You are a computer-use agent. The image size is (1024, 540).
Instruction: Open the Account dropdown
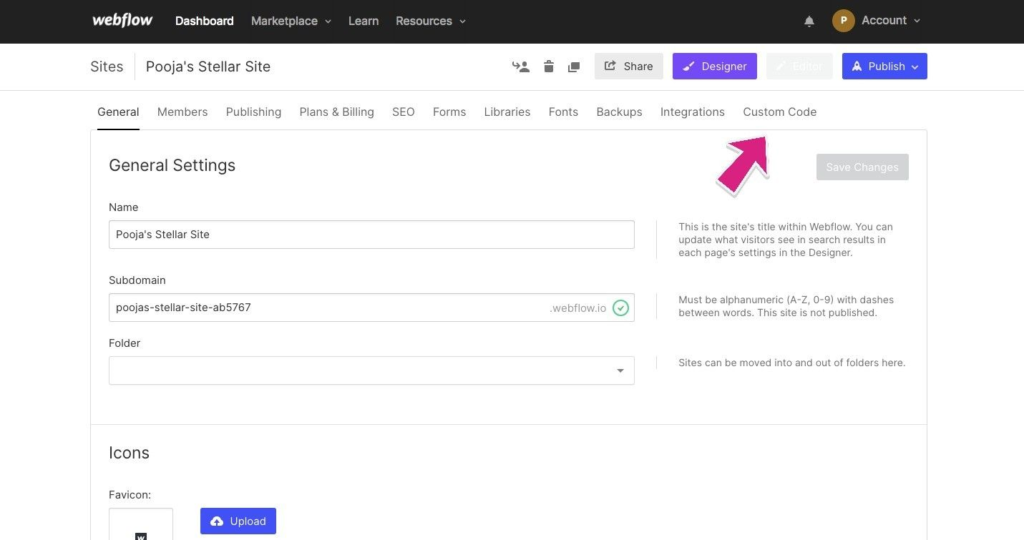tap(891, 21)
